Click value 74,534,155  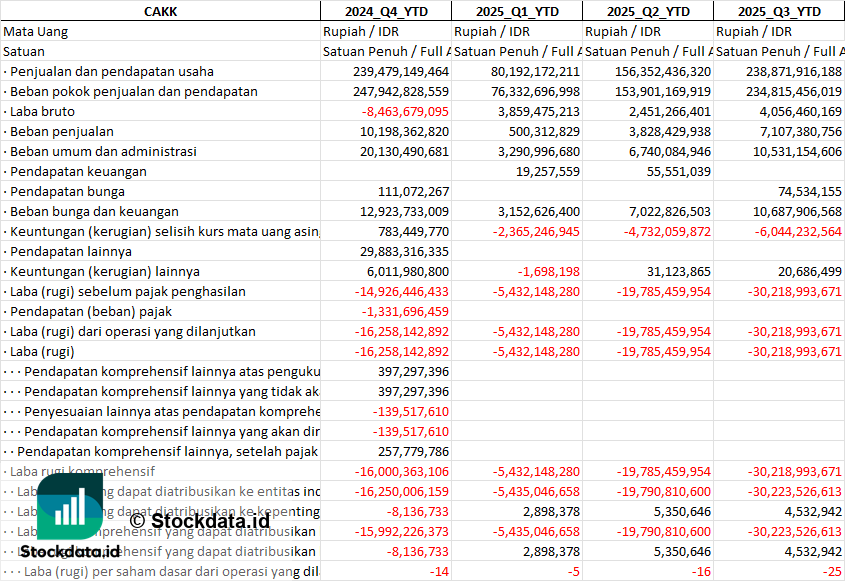tap(810, 191)
